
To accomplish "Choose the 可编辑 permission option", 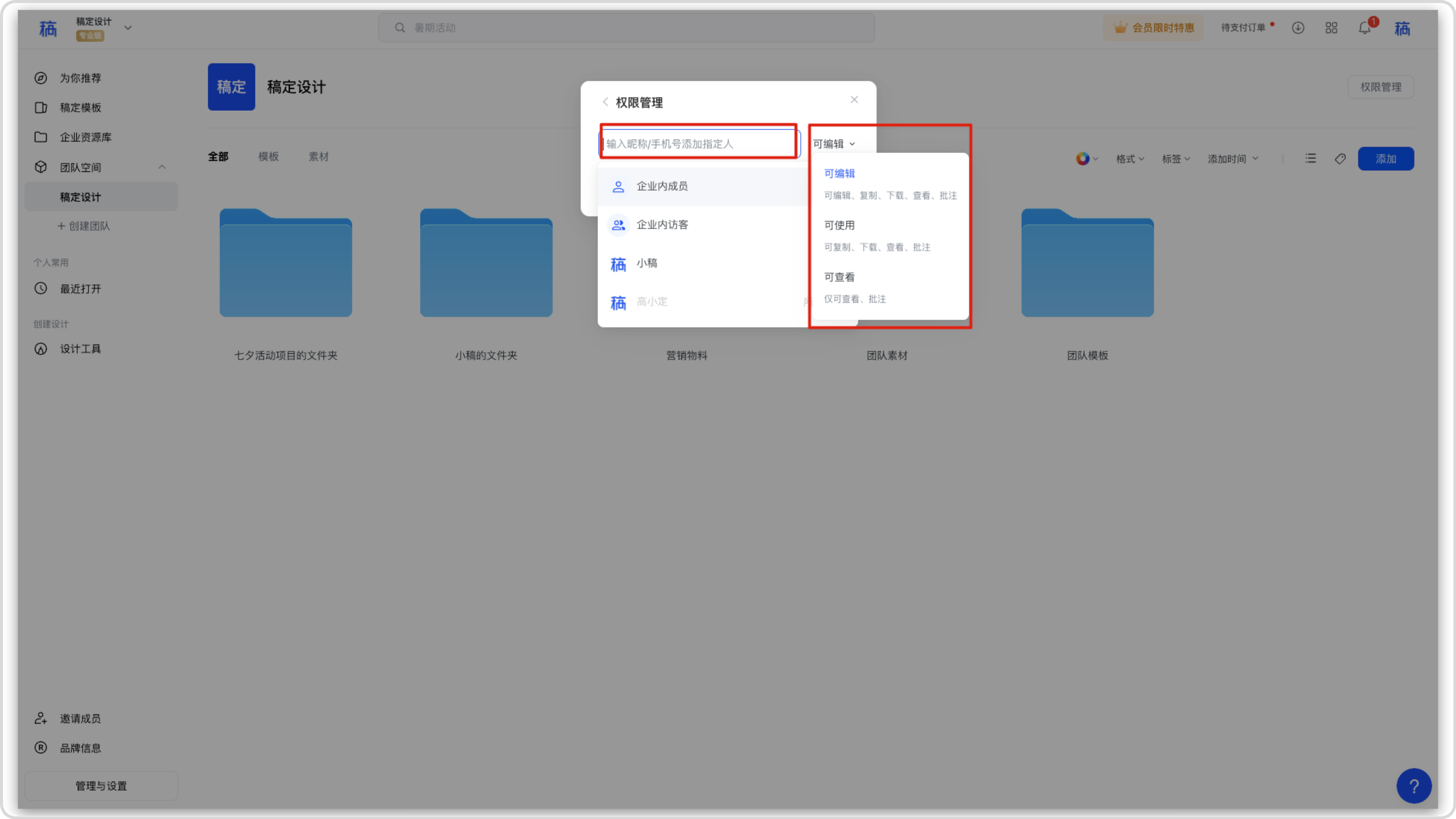I will pos(839,174).
